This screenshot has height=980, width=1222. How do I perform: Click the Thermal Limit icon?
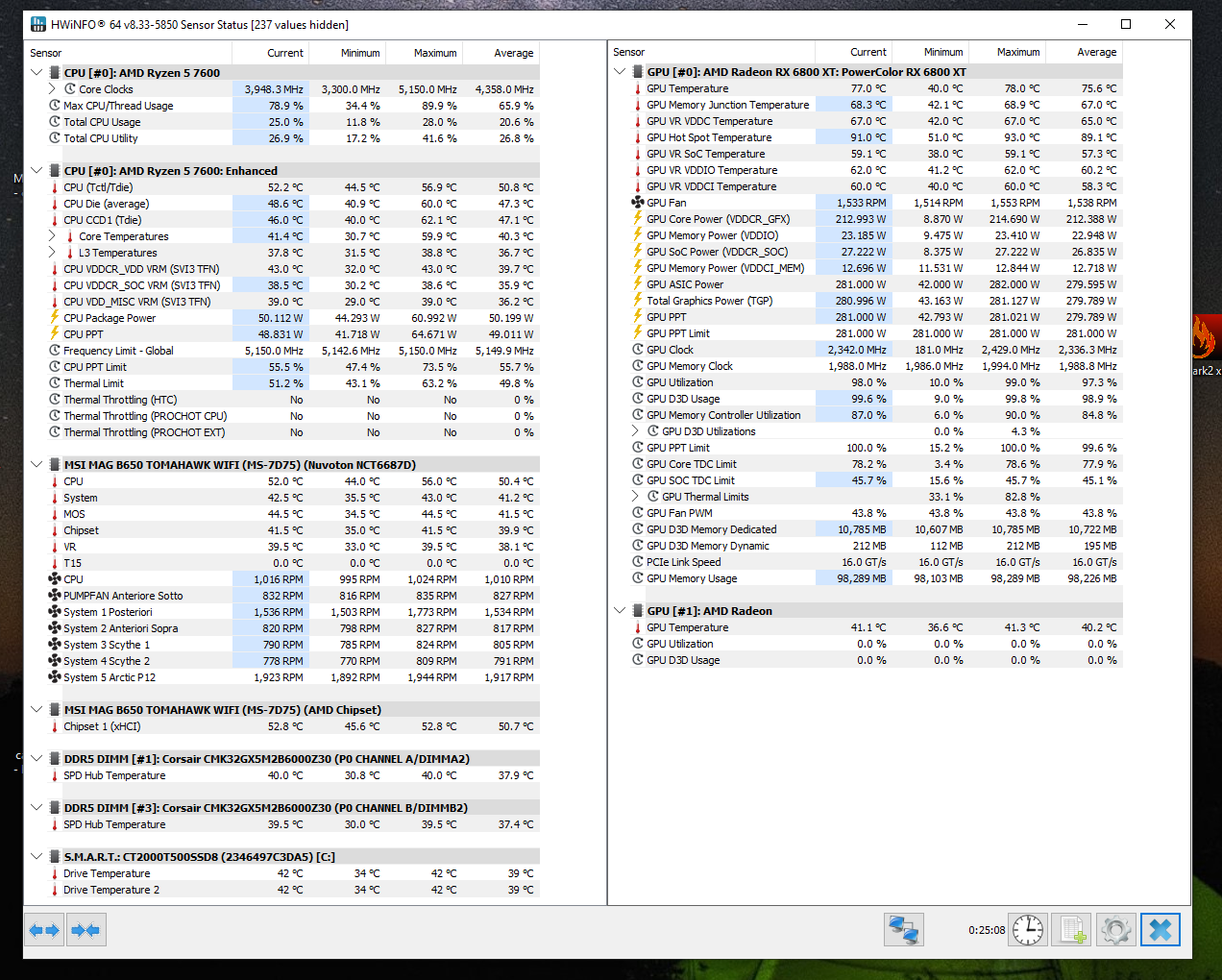click(x=55, y=383)
